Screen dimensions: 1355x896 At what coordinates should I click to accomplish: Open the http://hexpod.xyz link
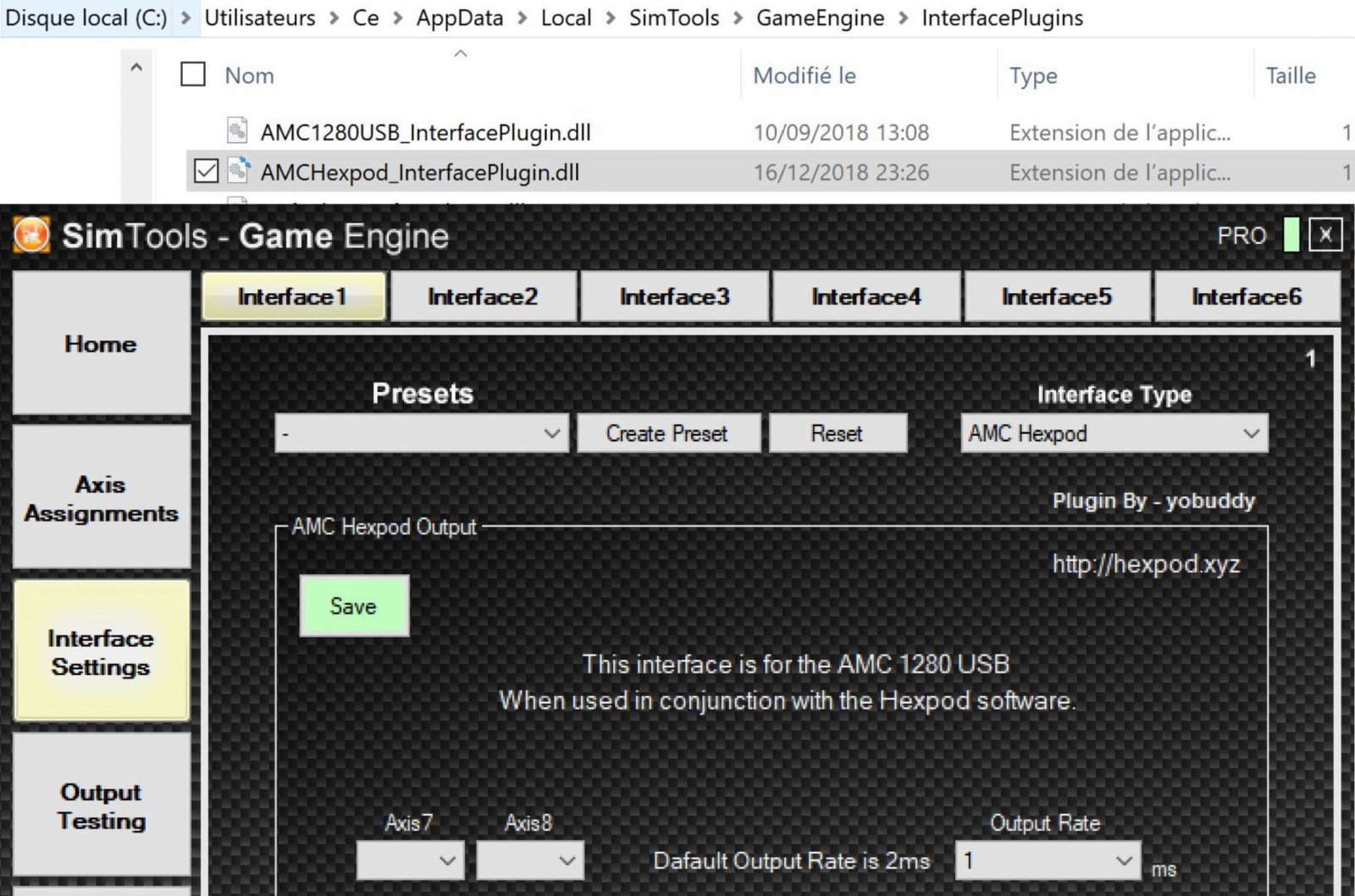[x=1146, y=564]
